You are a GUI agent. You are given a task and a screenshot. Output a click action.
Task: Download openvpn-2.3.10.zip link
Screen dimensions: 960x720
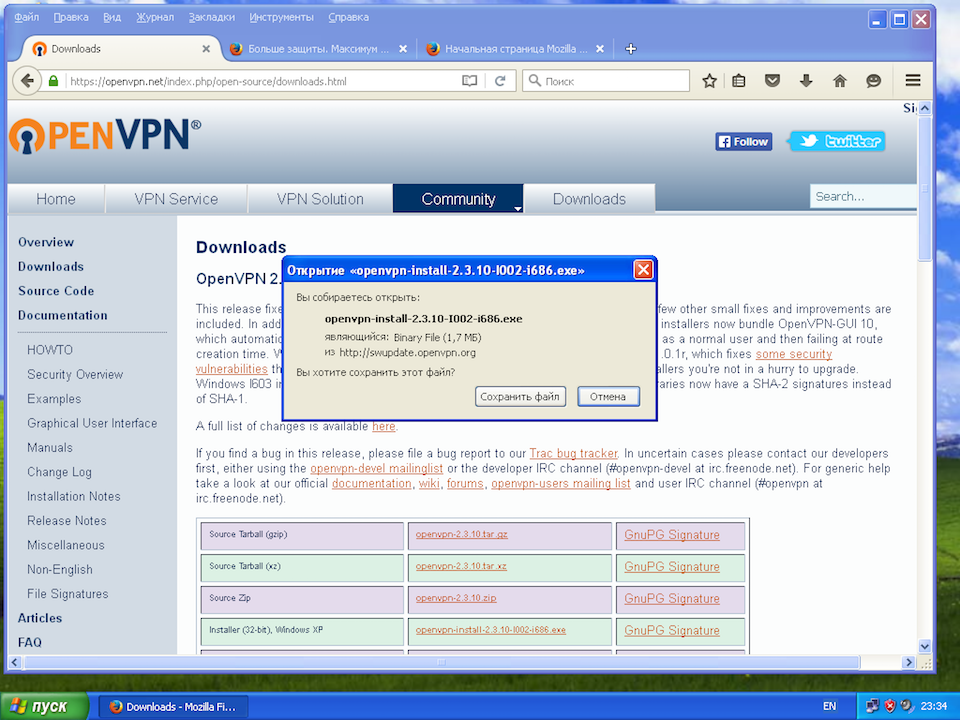[456, 598]
